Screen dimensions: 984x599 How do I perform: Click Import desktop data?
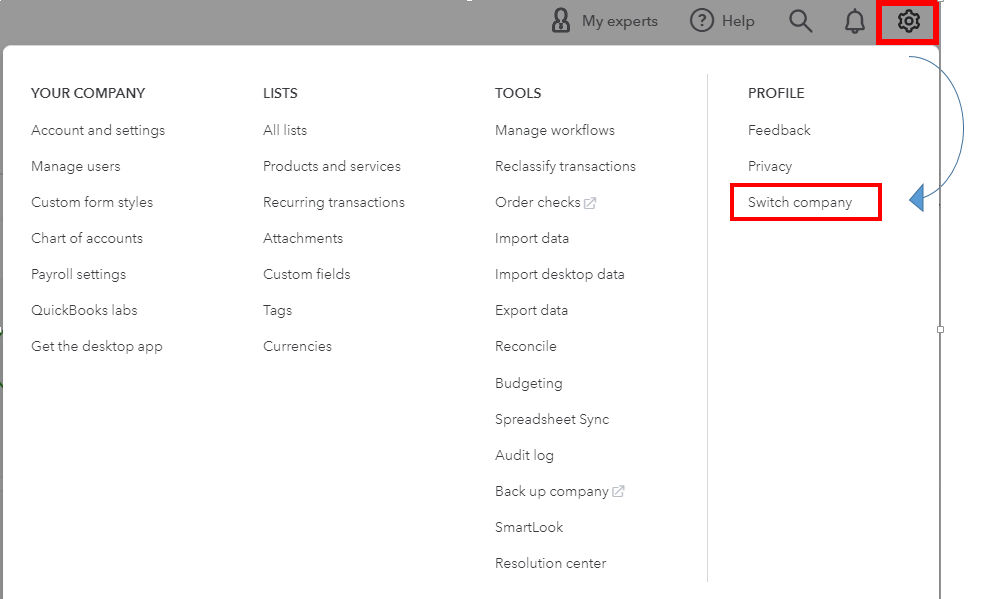[x=559, y=275]
